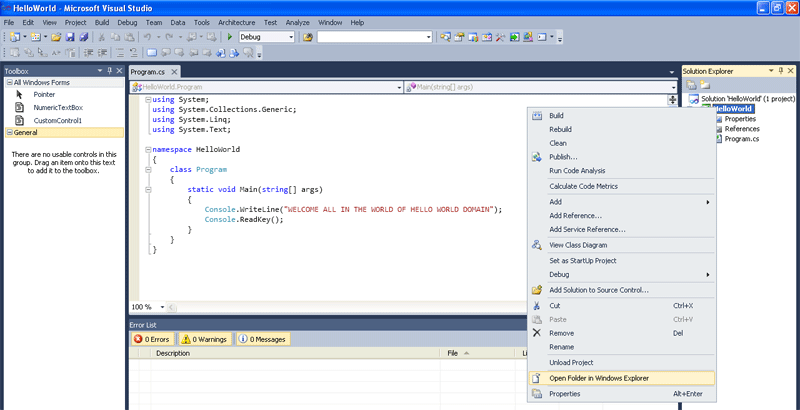The image size is (800, 410).
Task: Open the Main(string[] args) members dropdown
Action: click(x=673, y=87)
